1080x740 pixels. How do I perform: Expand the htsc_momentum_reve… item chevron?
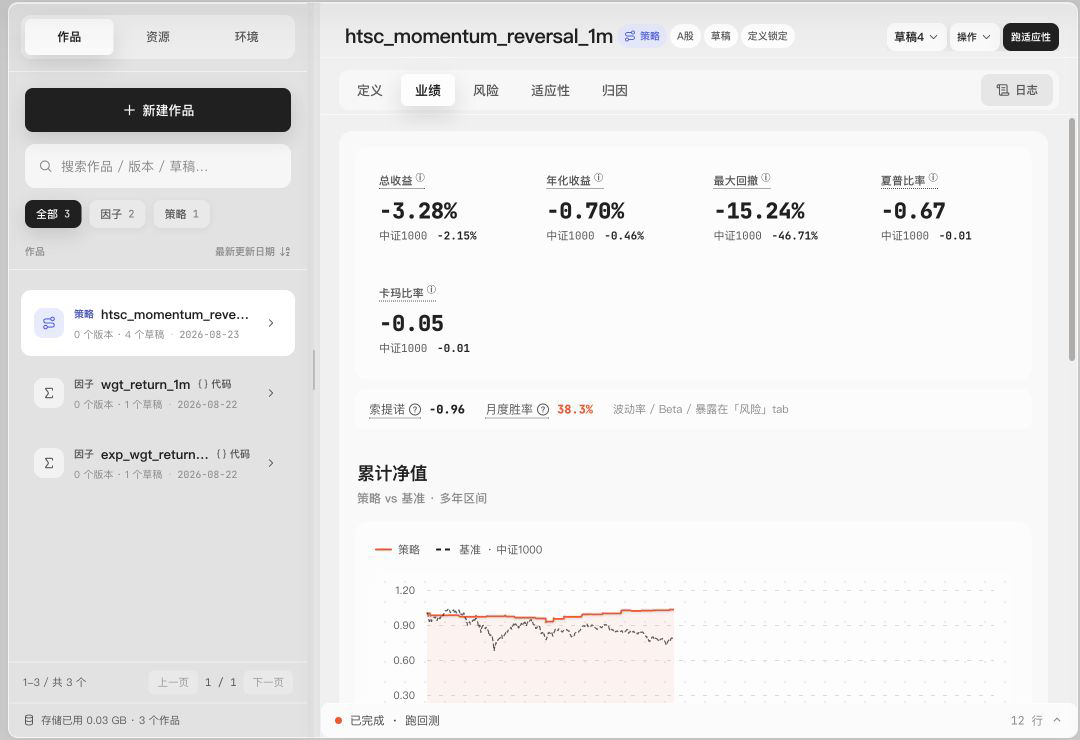pos(271,323)
